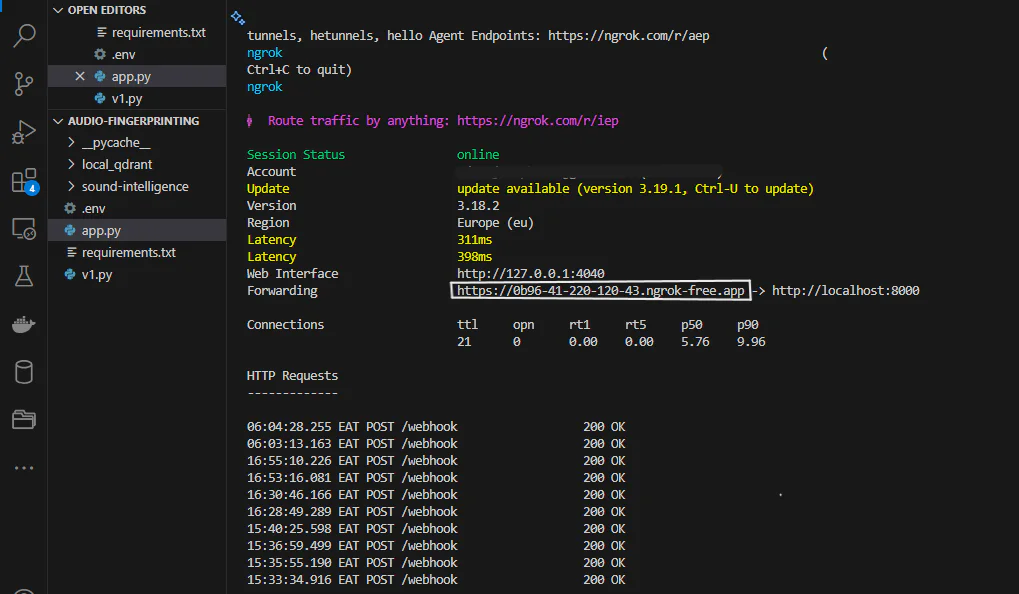Click the 15:40:25.598 POST /webhook request

tap(435, 529)
